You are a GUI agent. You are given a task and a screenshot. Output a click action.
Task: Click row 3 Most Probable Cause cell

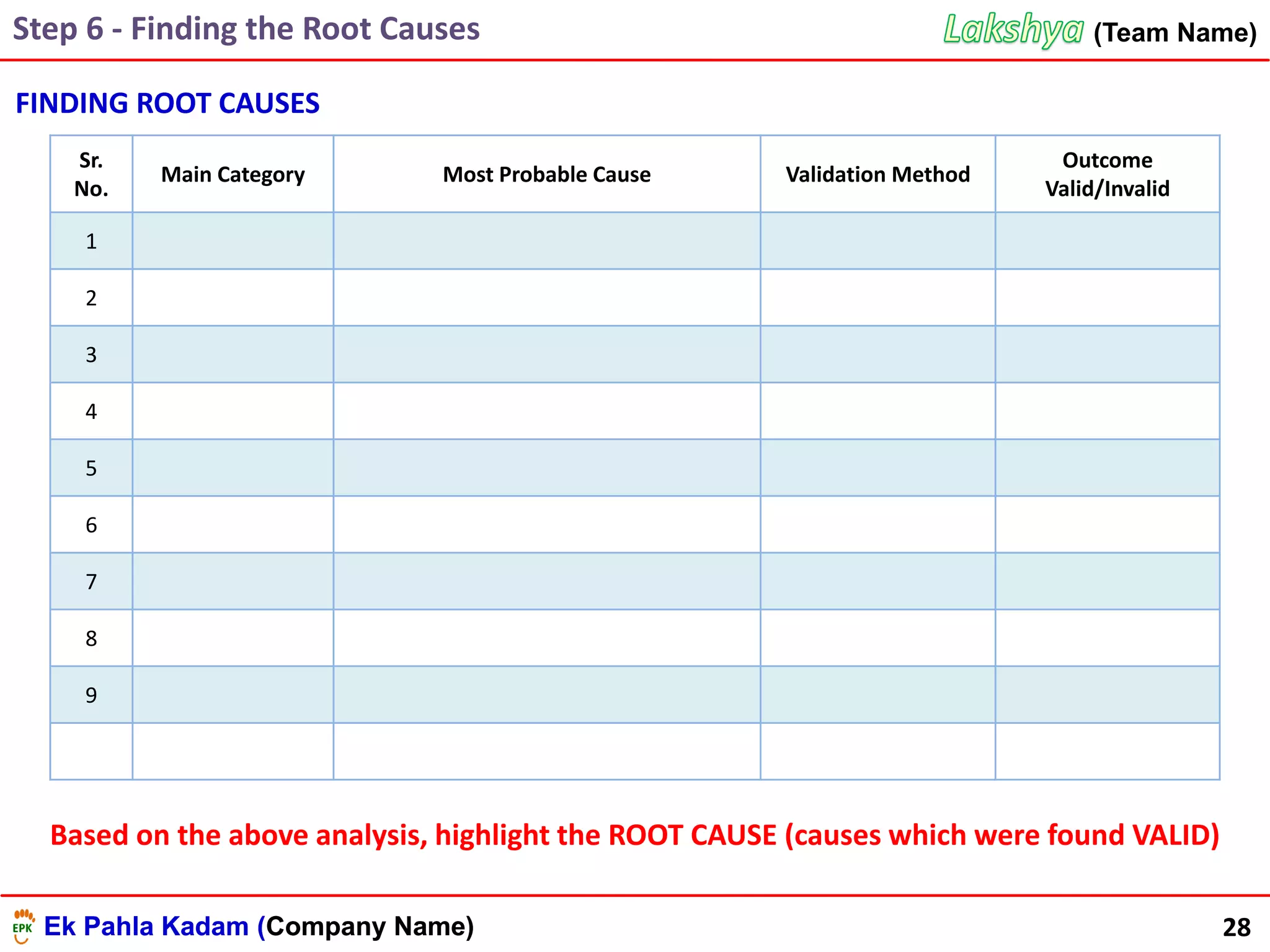tap(546, 355)
